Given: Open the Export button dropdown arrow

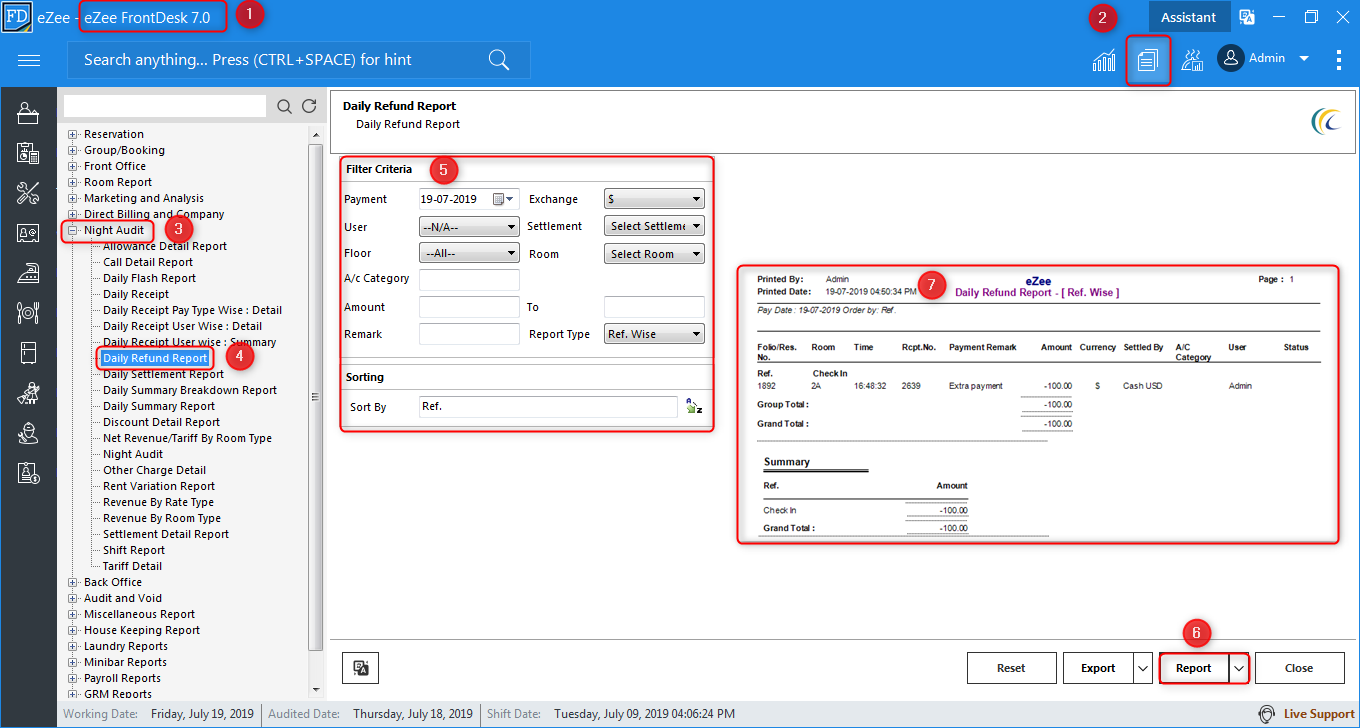Looking at the screenshot, I should click(x=1143, y=668).
